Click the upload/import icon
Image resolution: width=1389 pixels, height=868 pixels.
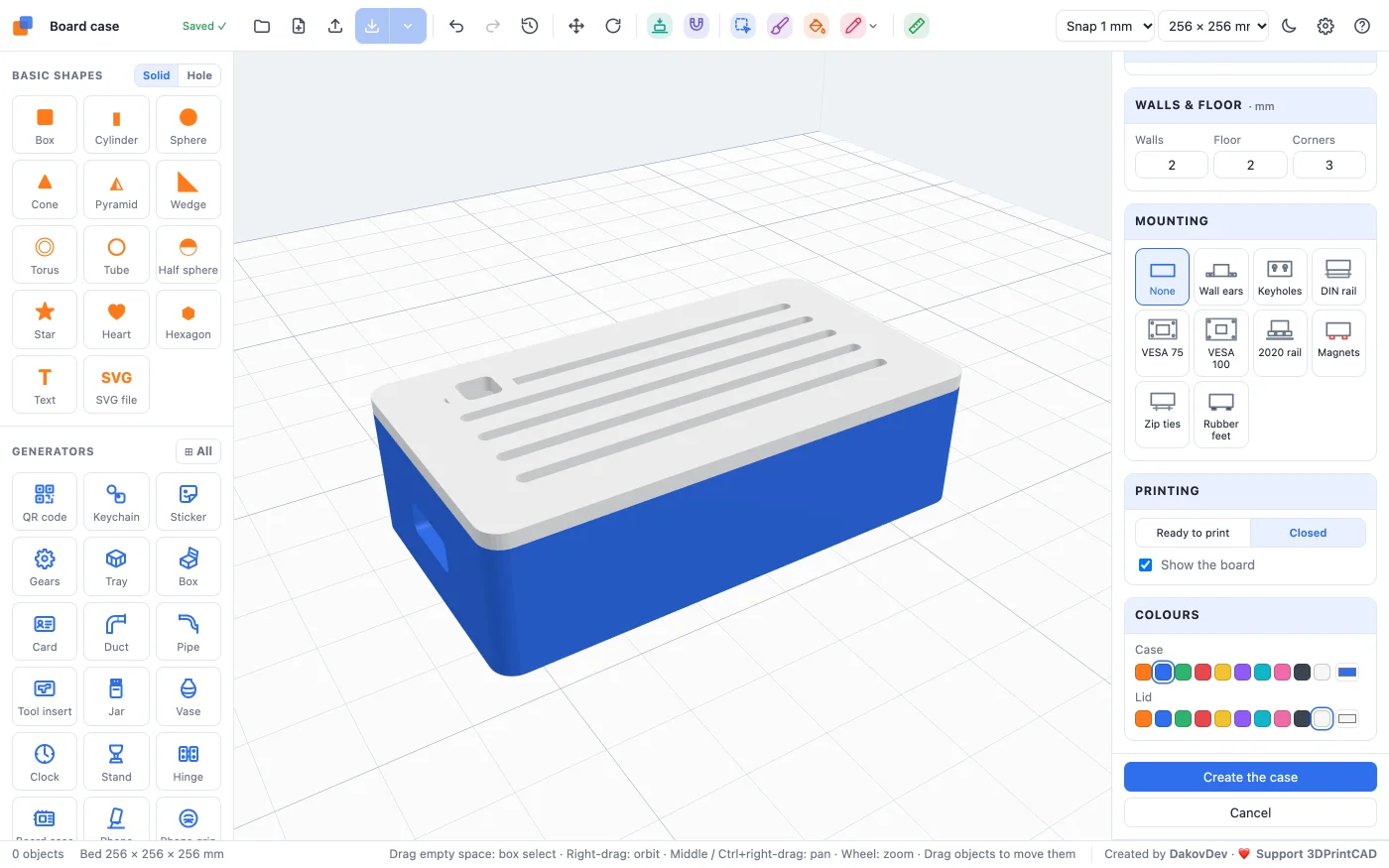[335, 26]
